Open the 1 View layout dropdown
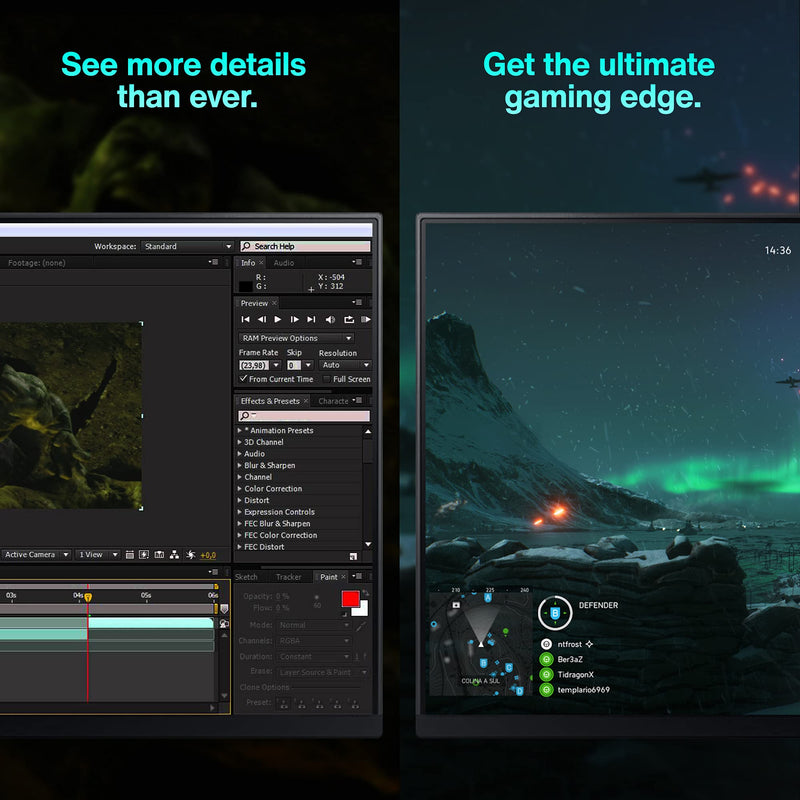Viewport: 800px width, 800px height. 98,555
